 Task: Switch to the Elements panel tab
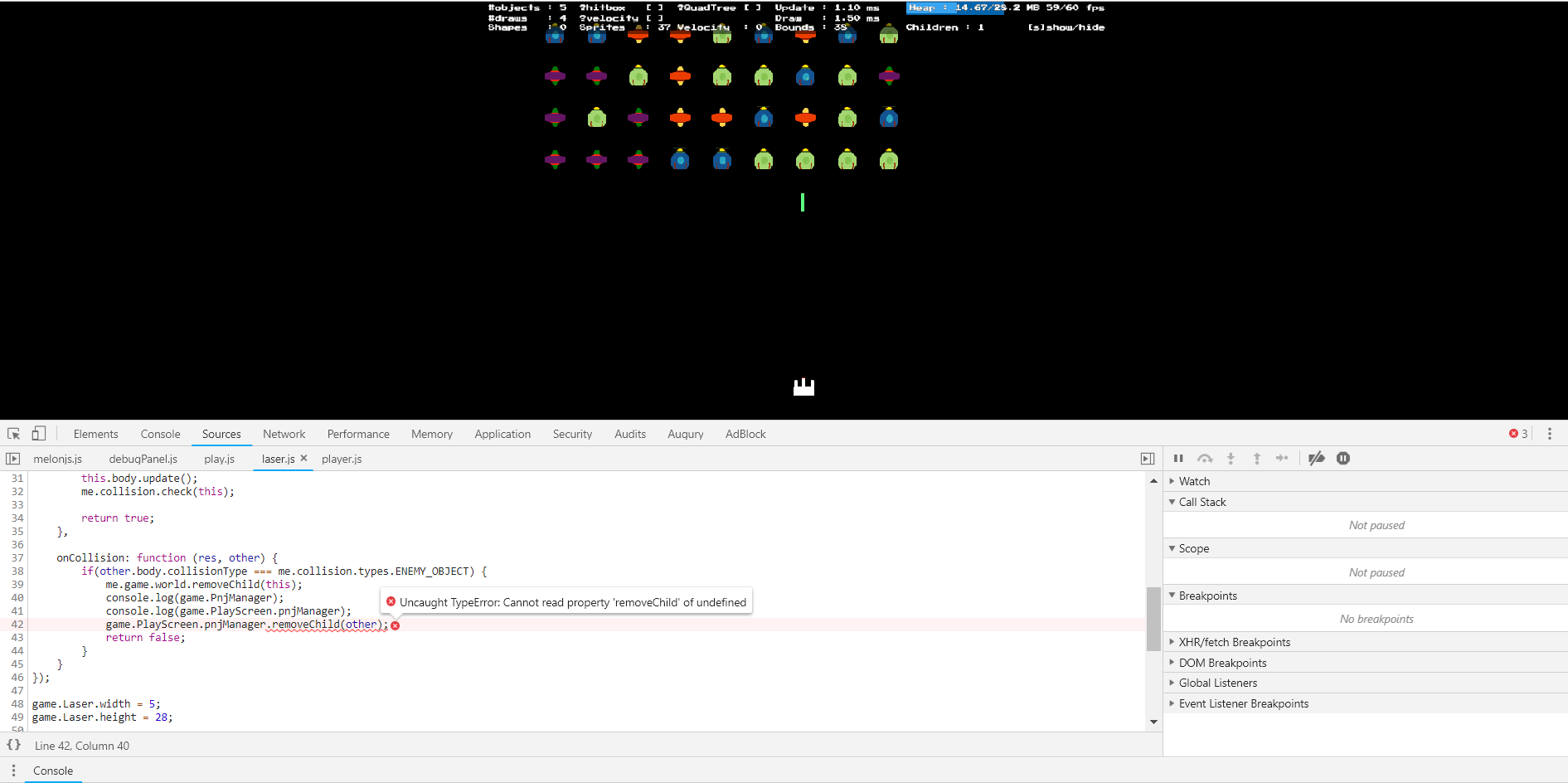(x=95, y=434)
